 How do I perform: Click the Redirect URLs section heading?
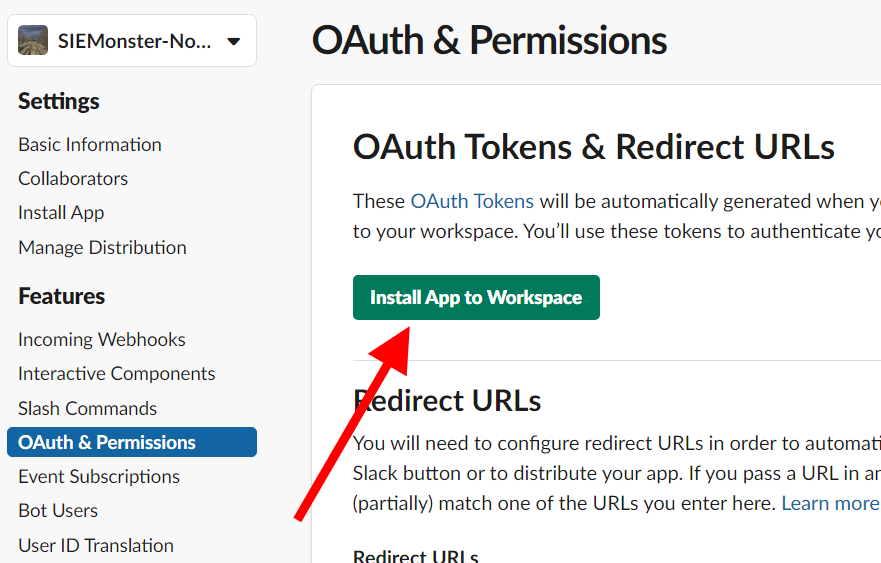tap(447, 400)
